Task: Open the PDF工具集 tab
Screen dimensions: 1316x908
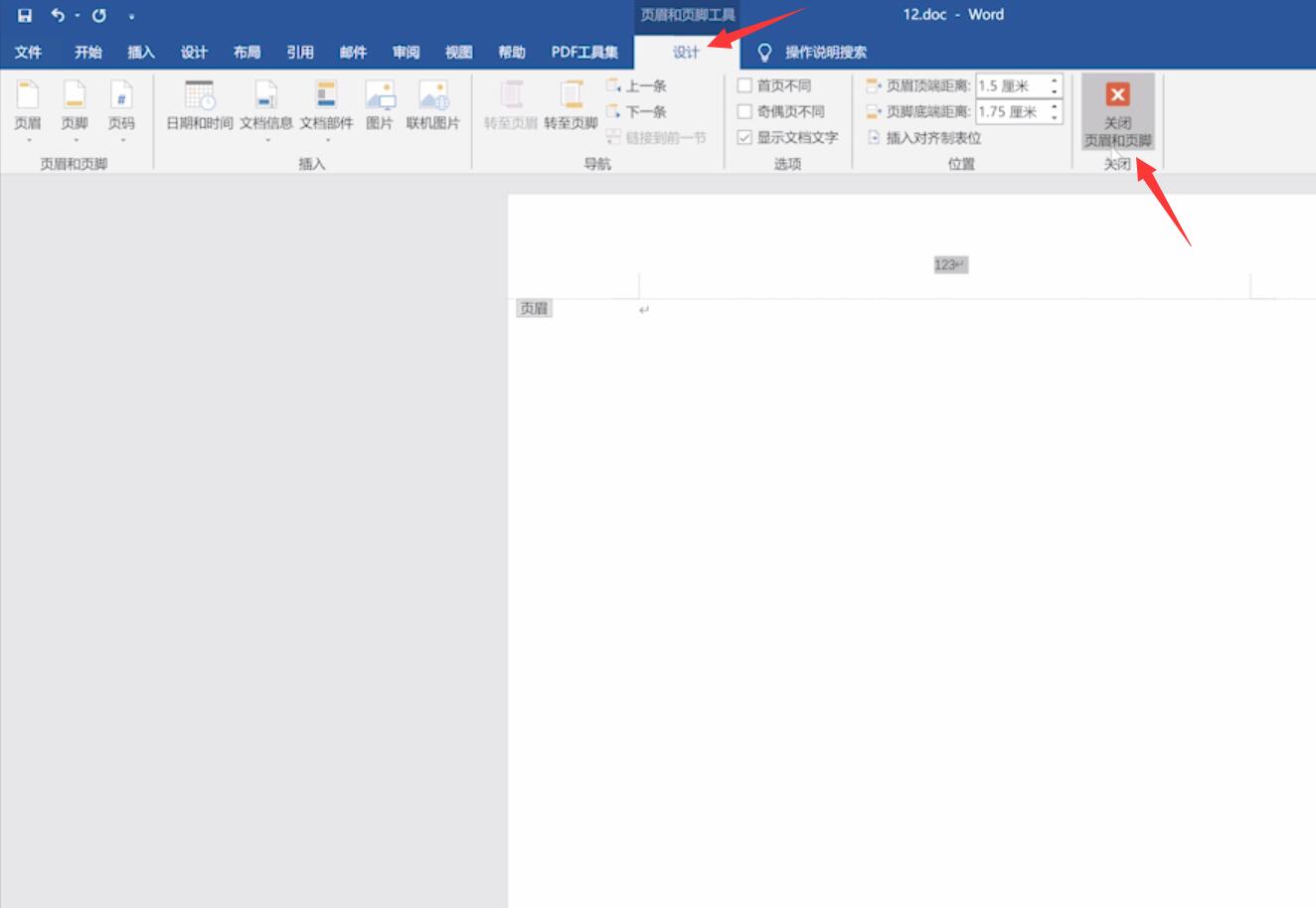Action: click(x=584, y=52)
